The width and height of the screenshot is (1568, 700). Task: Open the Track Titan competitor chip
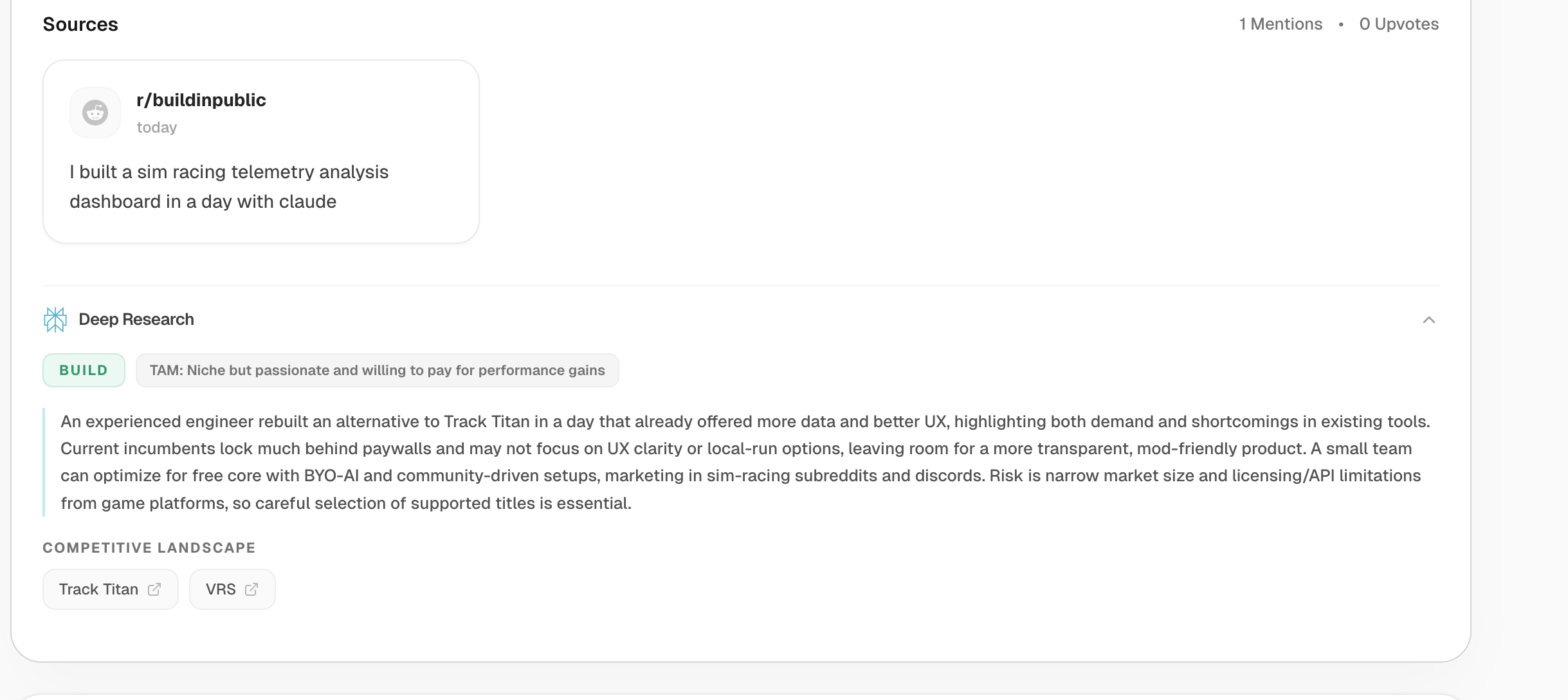pyautogui.click(x=99, y=589)
